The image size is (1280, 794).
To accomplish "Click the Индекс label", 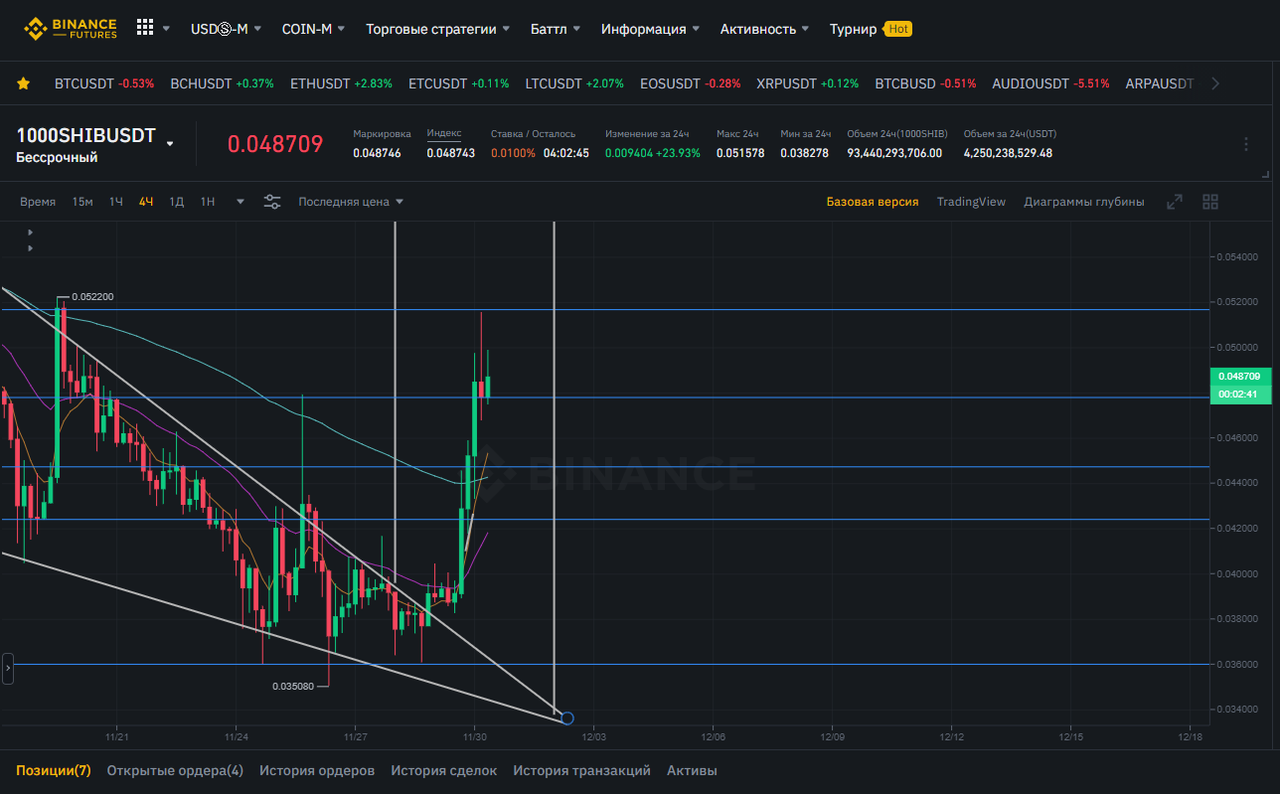I will coord(444,133).
